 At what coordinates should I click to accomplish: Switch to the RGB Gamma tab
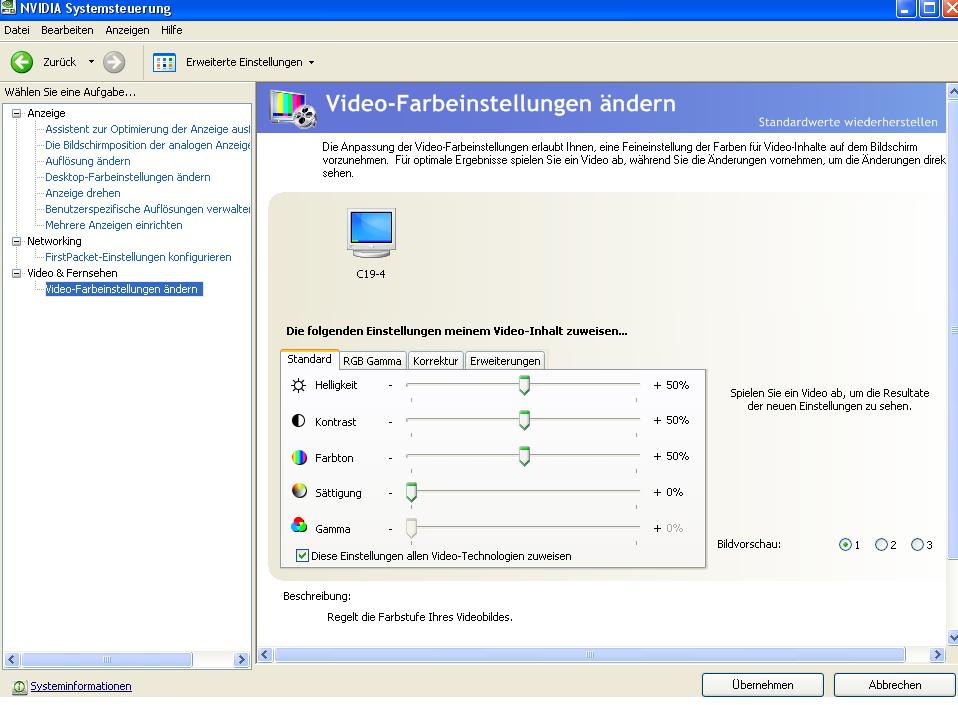tap(372, 361)
